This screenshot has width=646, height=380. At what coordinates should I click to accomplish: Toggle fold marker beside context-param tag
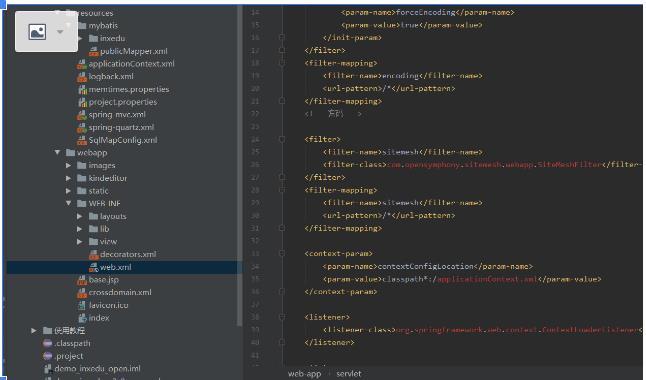(x=282, y=253)
